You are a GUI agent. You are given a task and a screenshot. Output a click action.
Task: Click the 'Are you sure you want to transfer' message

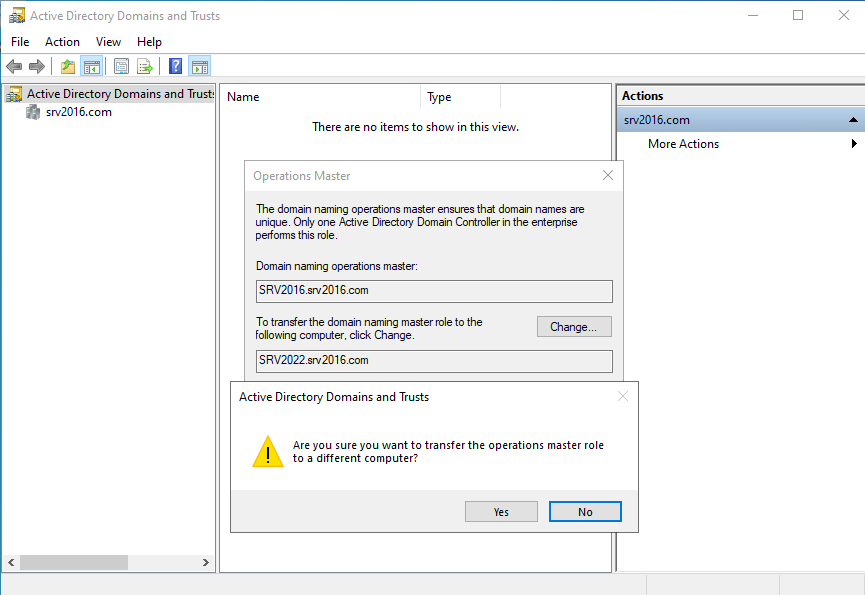[448, 452]
